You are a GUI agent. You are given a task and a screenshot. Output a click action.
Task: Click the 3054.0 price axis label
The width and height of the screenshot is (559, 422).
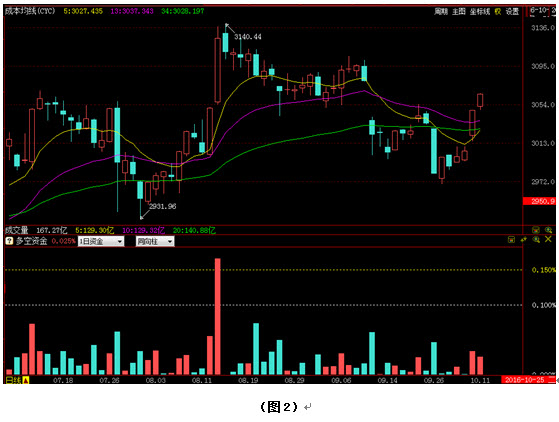click(x=543, y=105)
